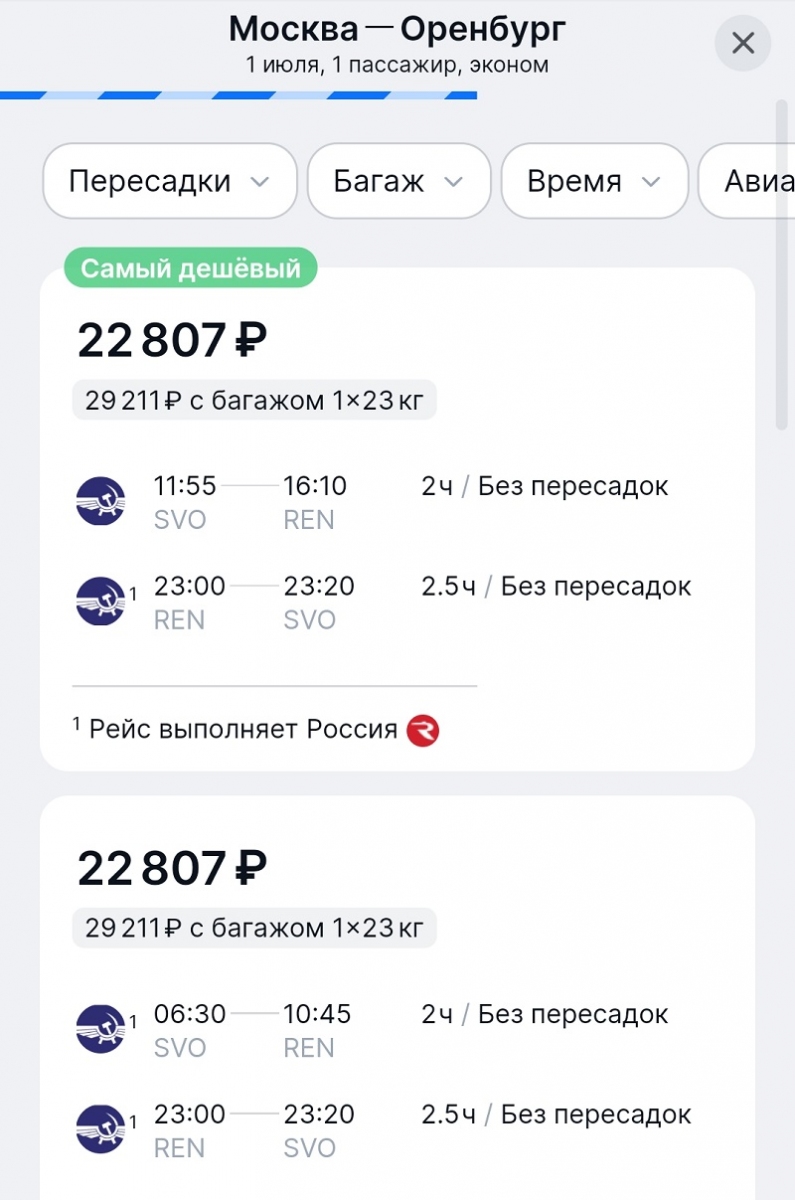The width and height of the screenshot is (795, 1200).
Task: Click the Рейс выполняет Россия footnote
Action: 243,729
